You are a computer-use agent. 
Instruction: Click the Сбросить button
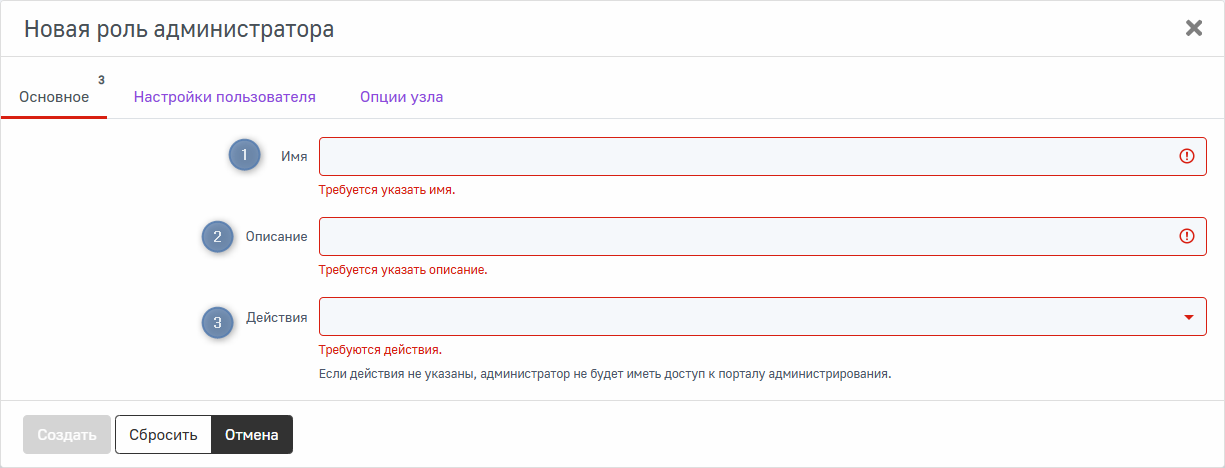point(164,435)
